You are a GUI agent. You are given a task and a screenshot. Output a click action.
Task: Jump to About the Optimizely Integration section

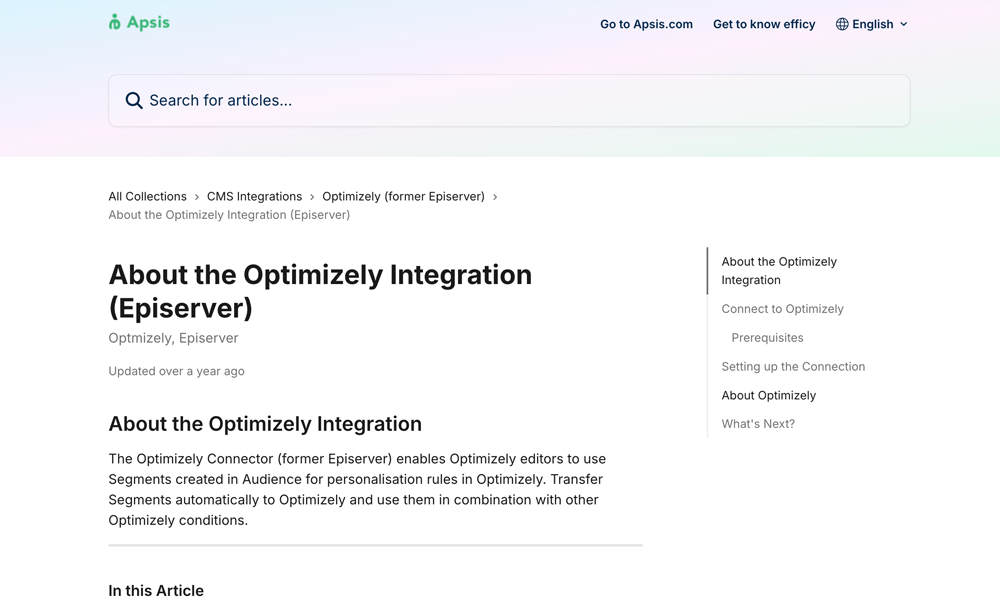coord(779,271)
